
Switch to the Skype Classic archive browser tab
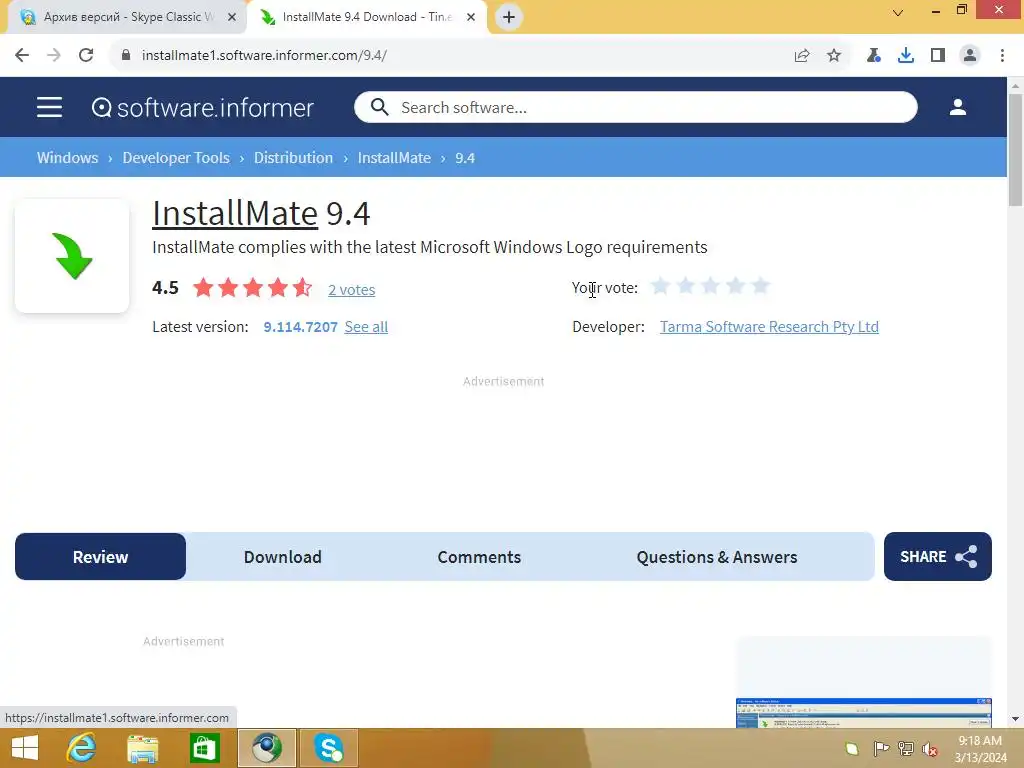tap(127, 17)
